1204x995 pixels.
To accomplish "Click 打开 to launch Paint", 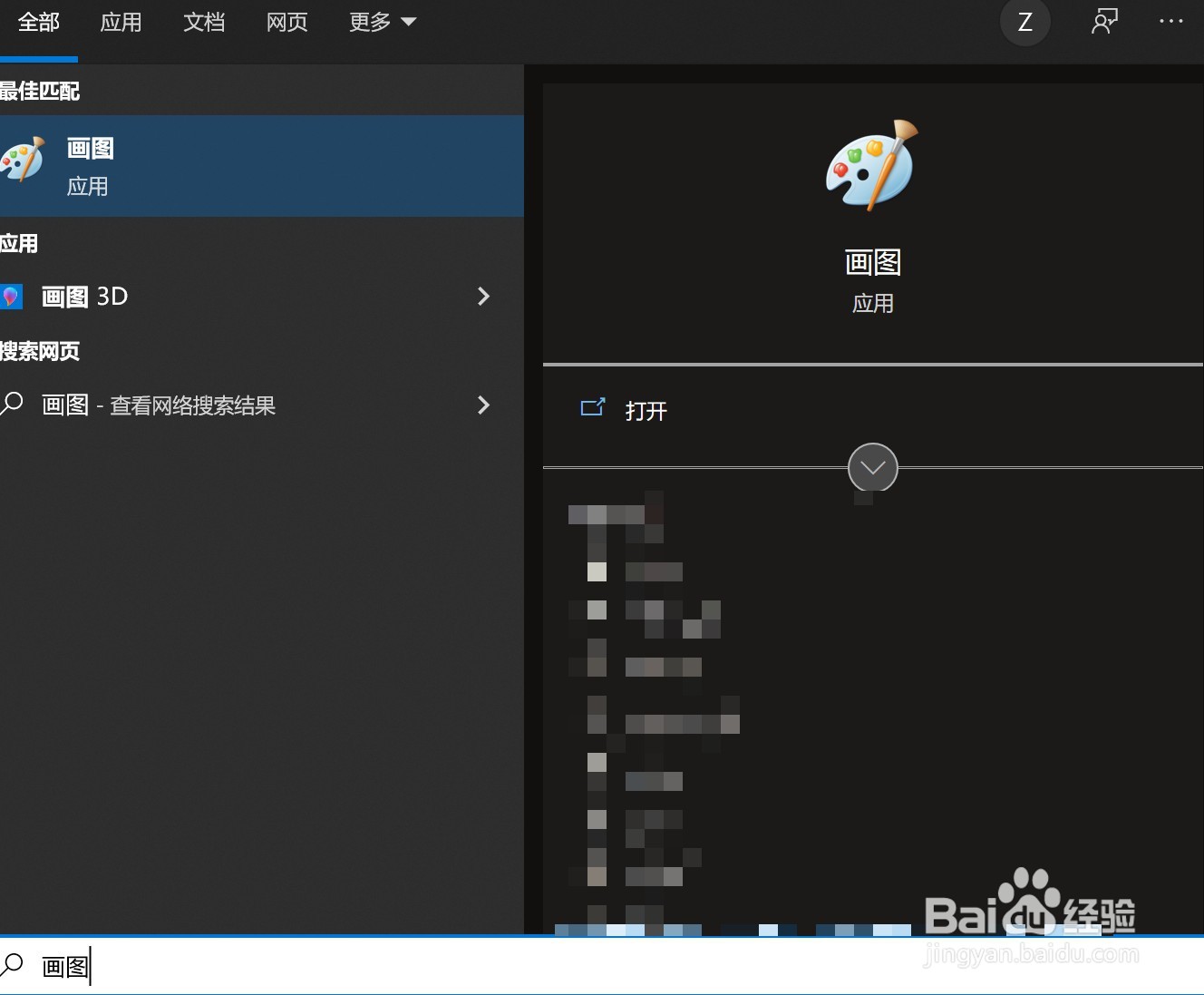I will pyautogui.click(x=646, y=411).
